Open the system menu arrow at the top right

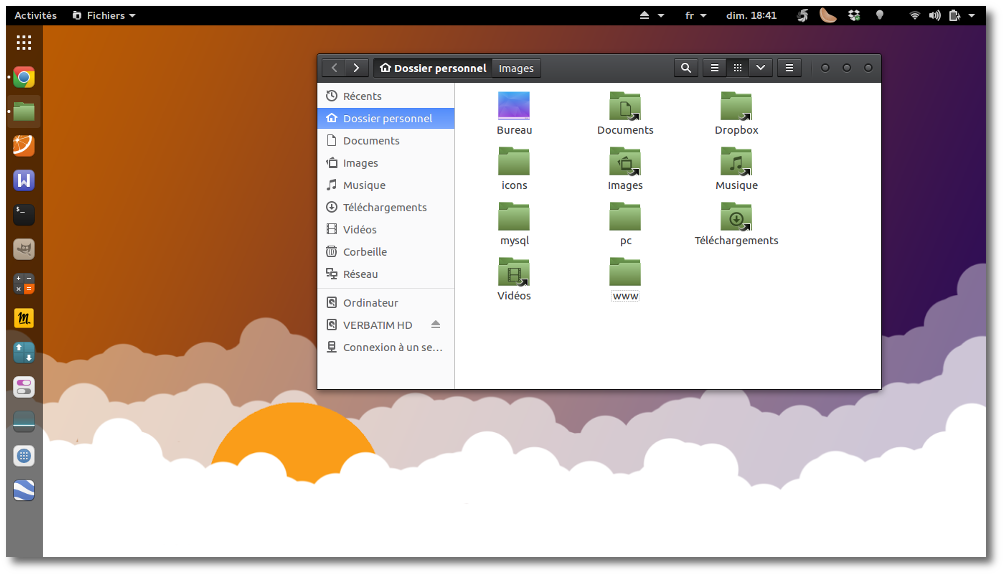972,15
